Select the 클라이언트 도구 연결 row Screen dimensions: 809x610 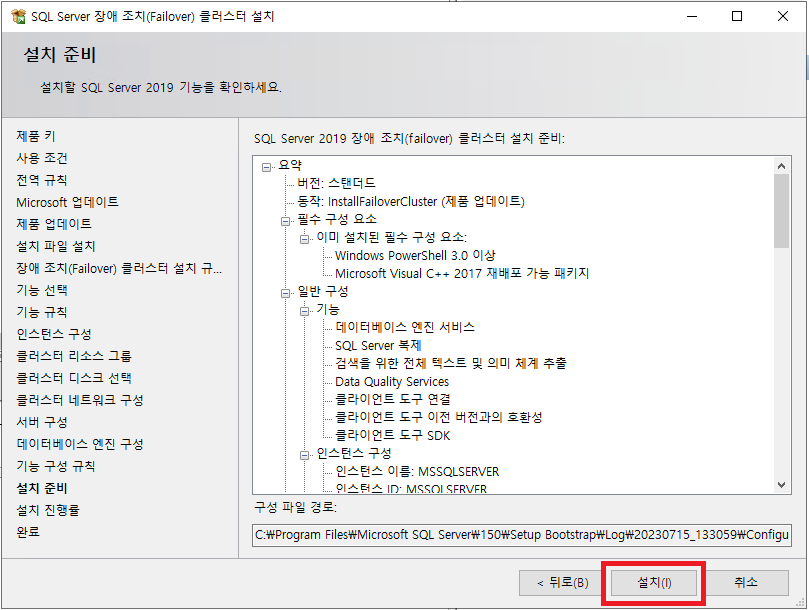(393, 399)
